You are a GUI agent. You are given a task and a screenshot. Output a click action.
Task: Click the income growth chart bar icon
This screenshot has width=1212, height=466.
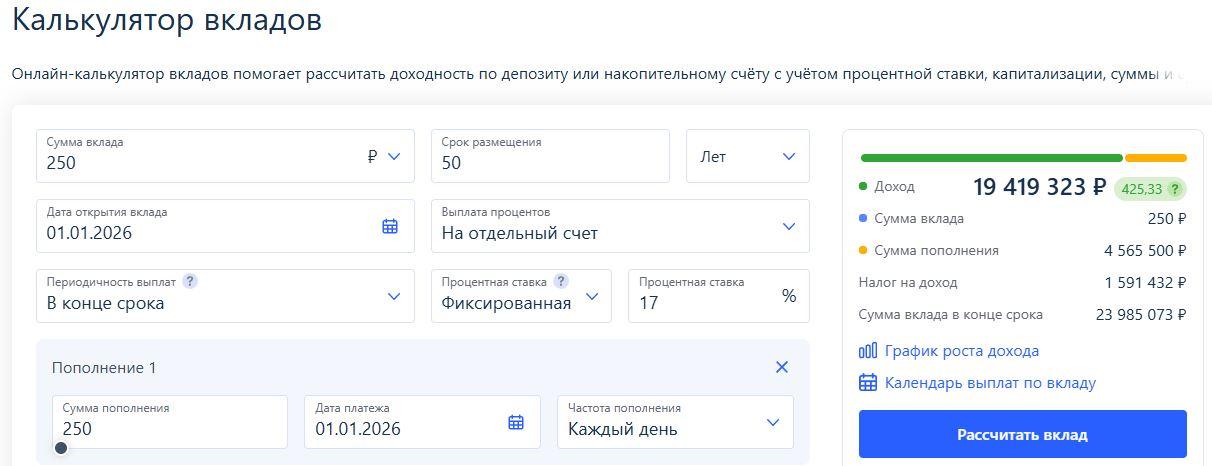868,351
